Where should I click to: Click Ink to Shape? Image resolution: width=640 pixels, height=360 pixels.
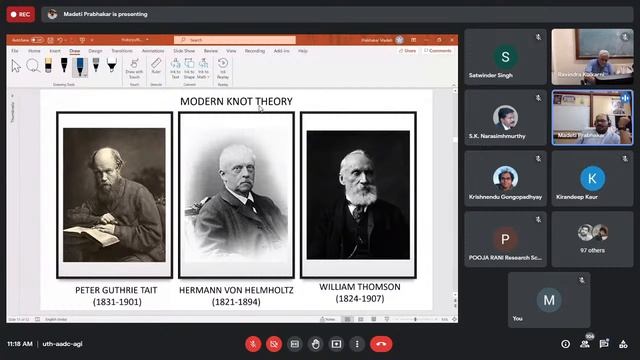(x=189, y=69)
